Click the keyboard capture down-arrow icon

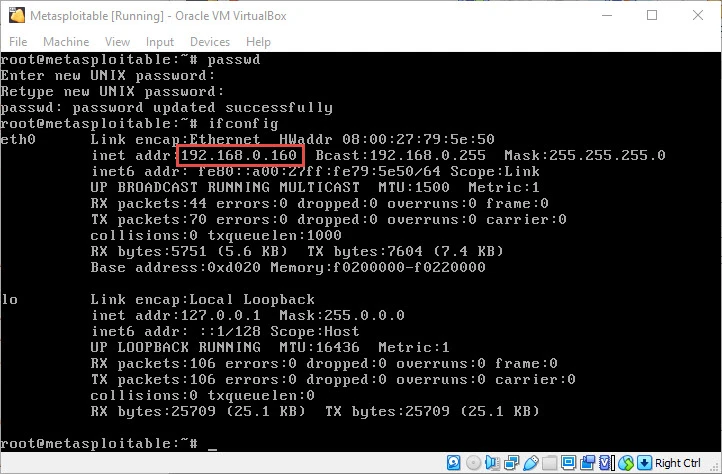coord(645,462)
